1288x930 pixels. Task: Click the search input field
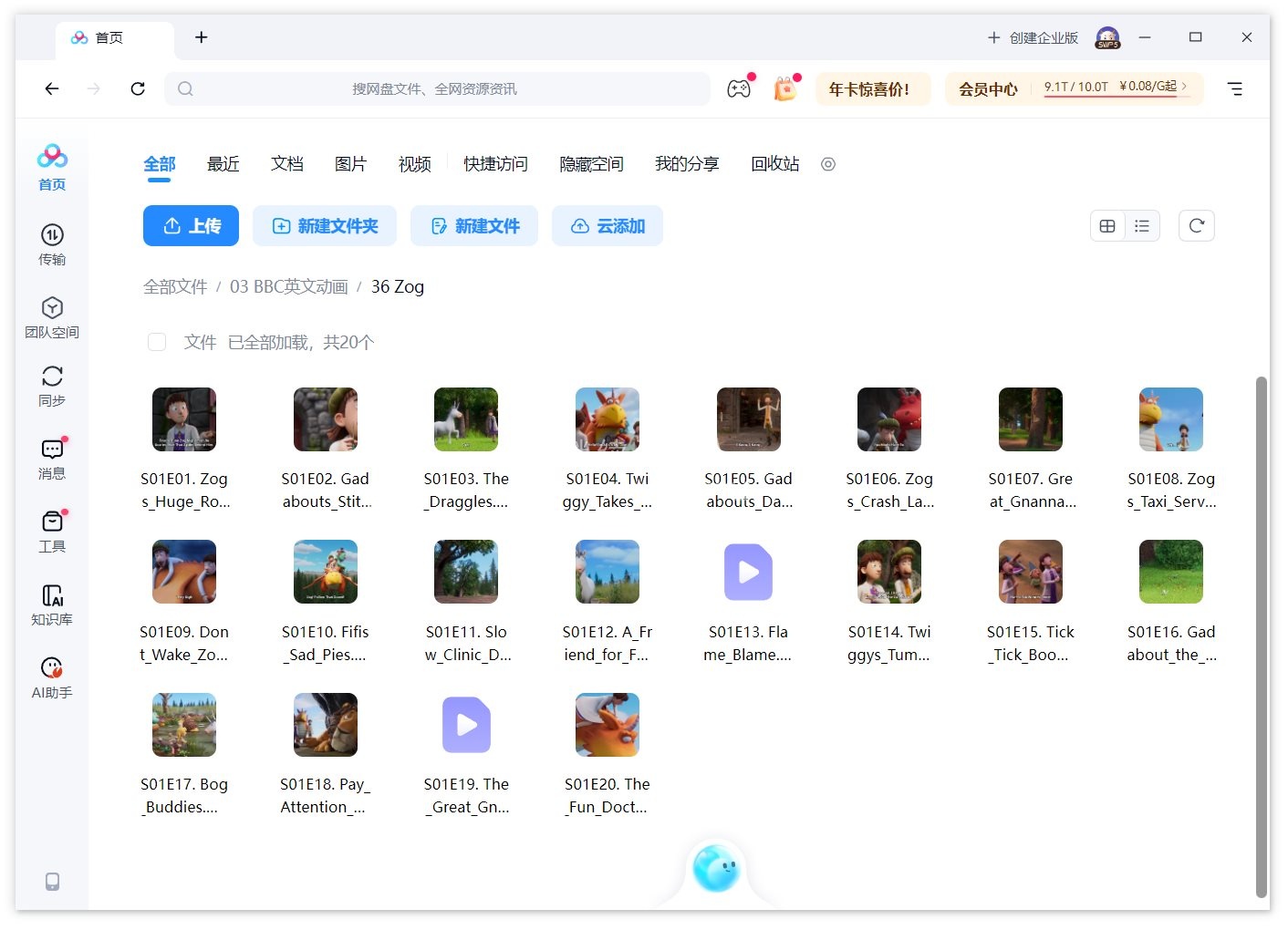(437, 88)
